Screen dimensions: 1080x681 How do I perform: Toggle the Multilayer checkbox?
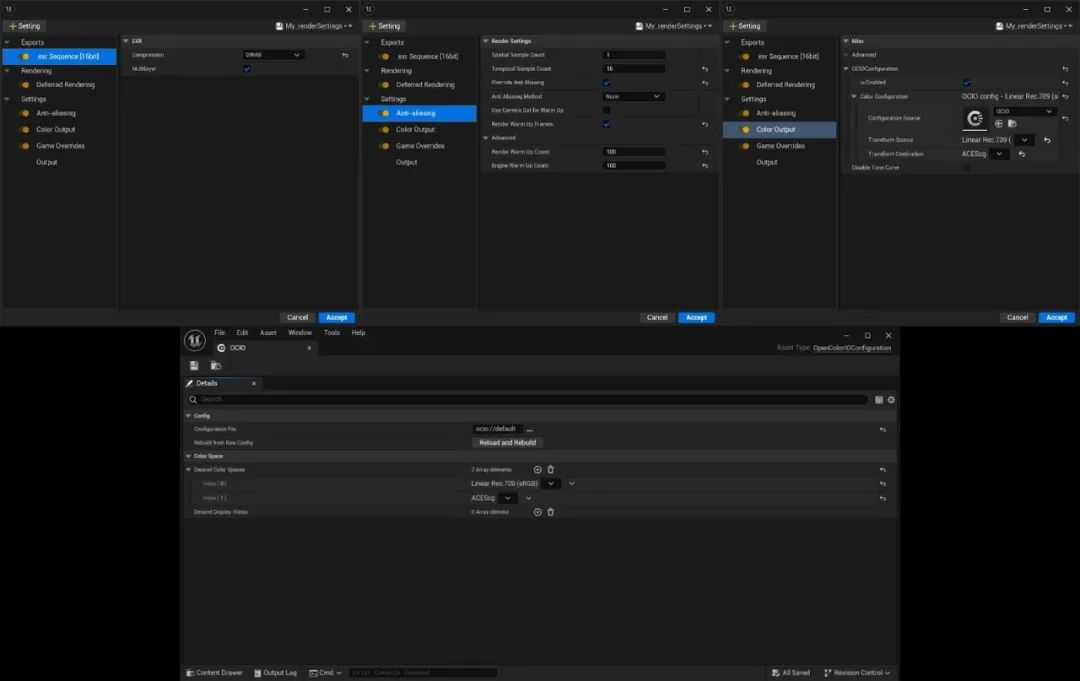click(247, 69)
